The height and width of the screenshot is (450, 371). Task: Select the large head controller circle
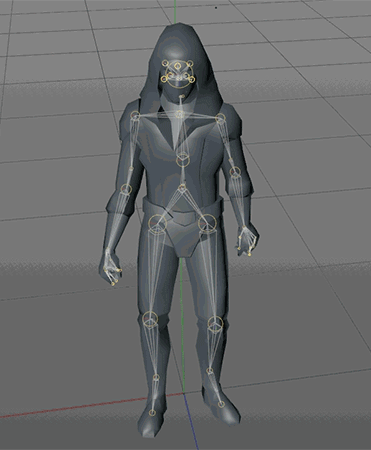(x=179, y=74)
